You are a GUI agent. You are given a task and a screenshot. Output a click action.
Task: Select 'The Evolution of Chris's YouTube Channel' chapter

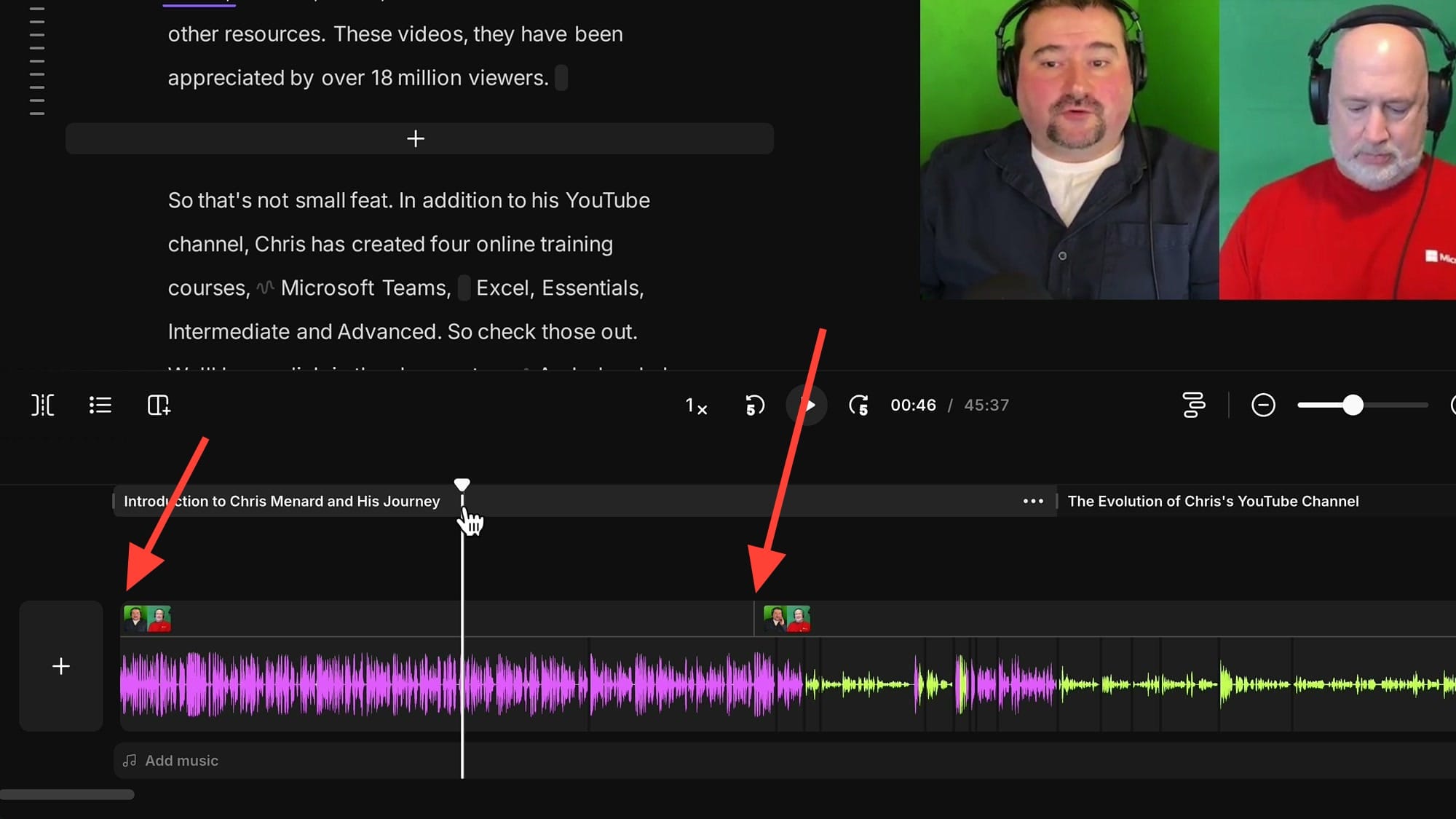click(x=1213, y=501)
